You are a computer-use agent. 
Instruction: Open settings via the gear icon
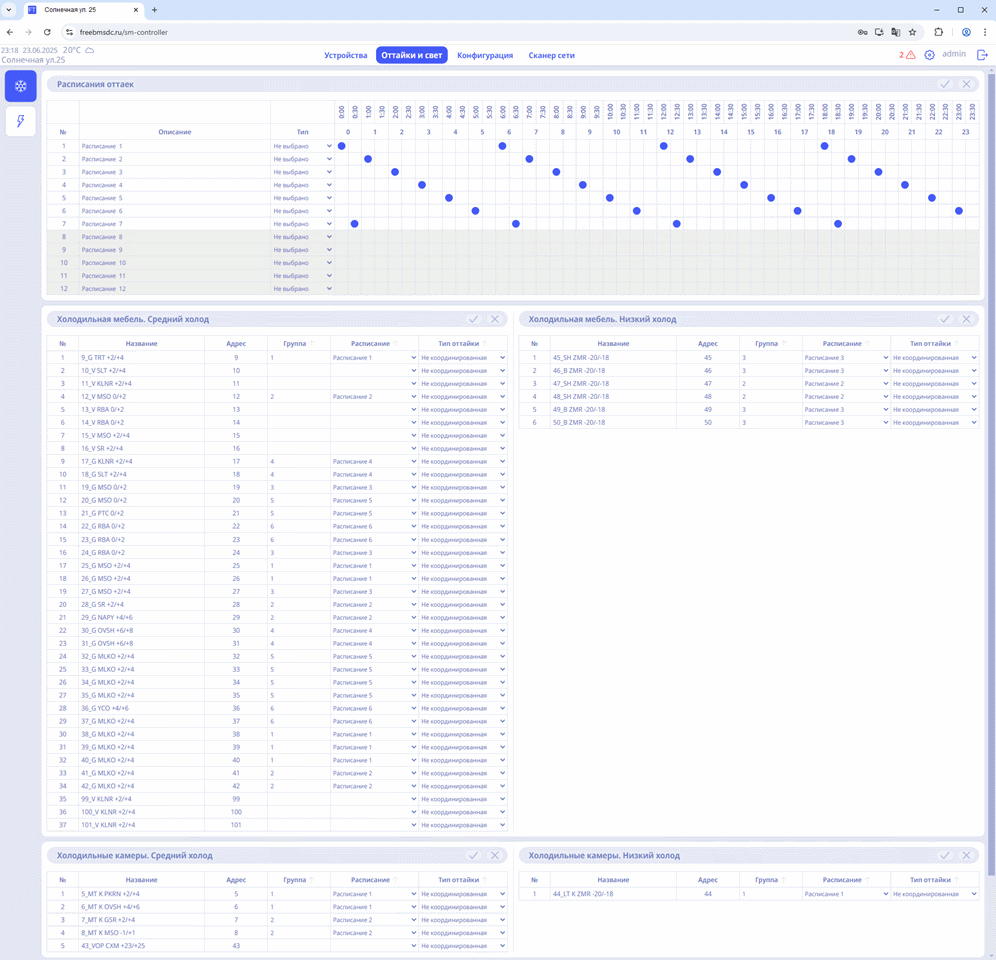pos(929,55)
